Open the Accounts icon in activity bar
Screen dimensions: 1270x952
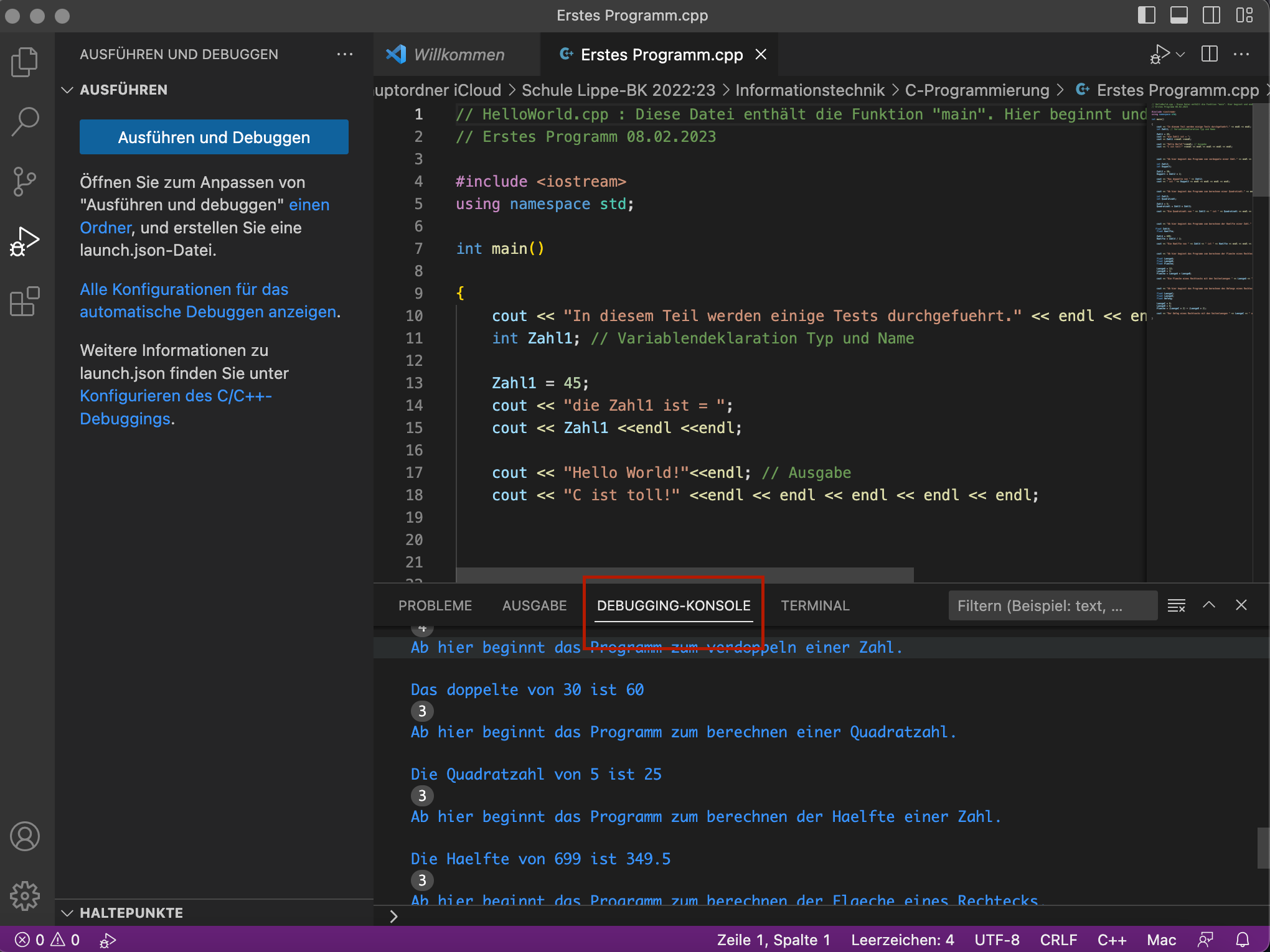[x=25, y=836]
